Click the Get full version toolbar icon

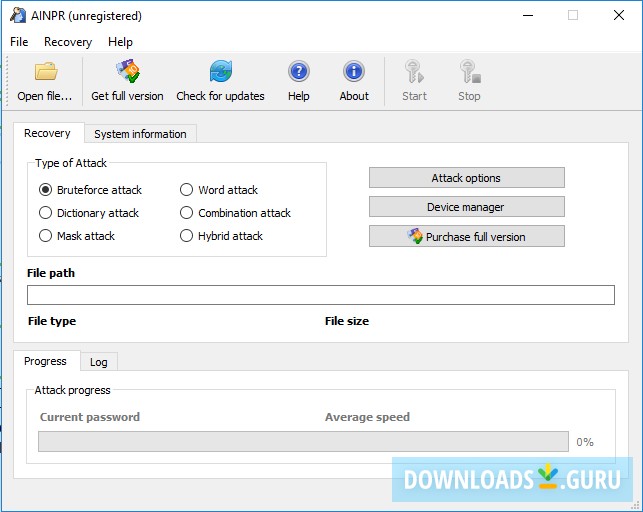pos(128,71)
